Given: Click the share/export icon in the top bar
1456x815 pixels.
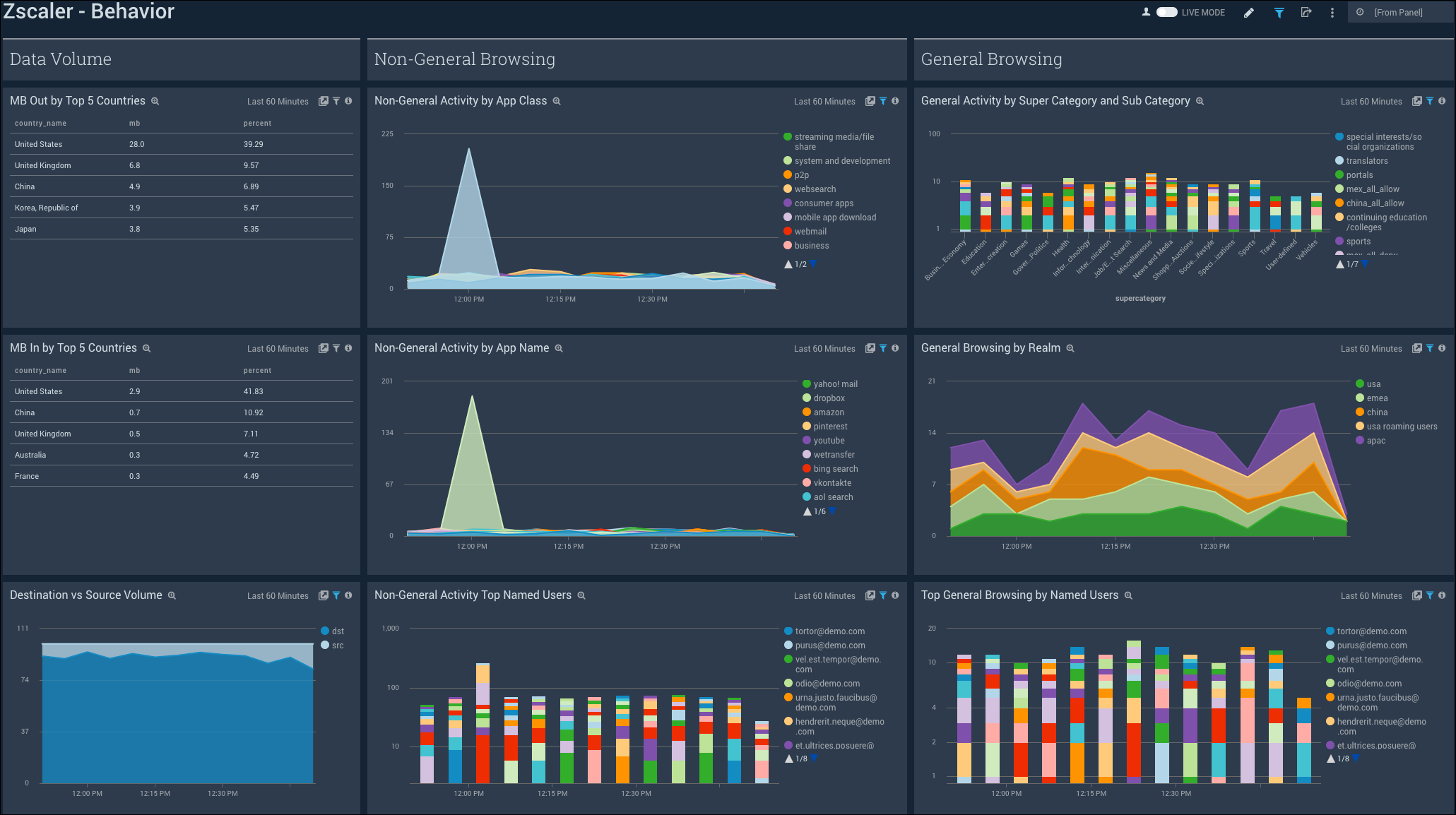Looking at the screenshot, I should click(x=1306, y=12).
